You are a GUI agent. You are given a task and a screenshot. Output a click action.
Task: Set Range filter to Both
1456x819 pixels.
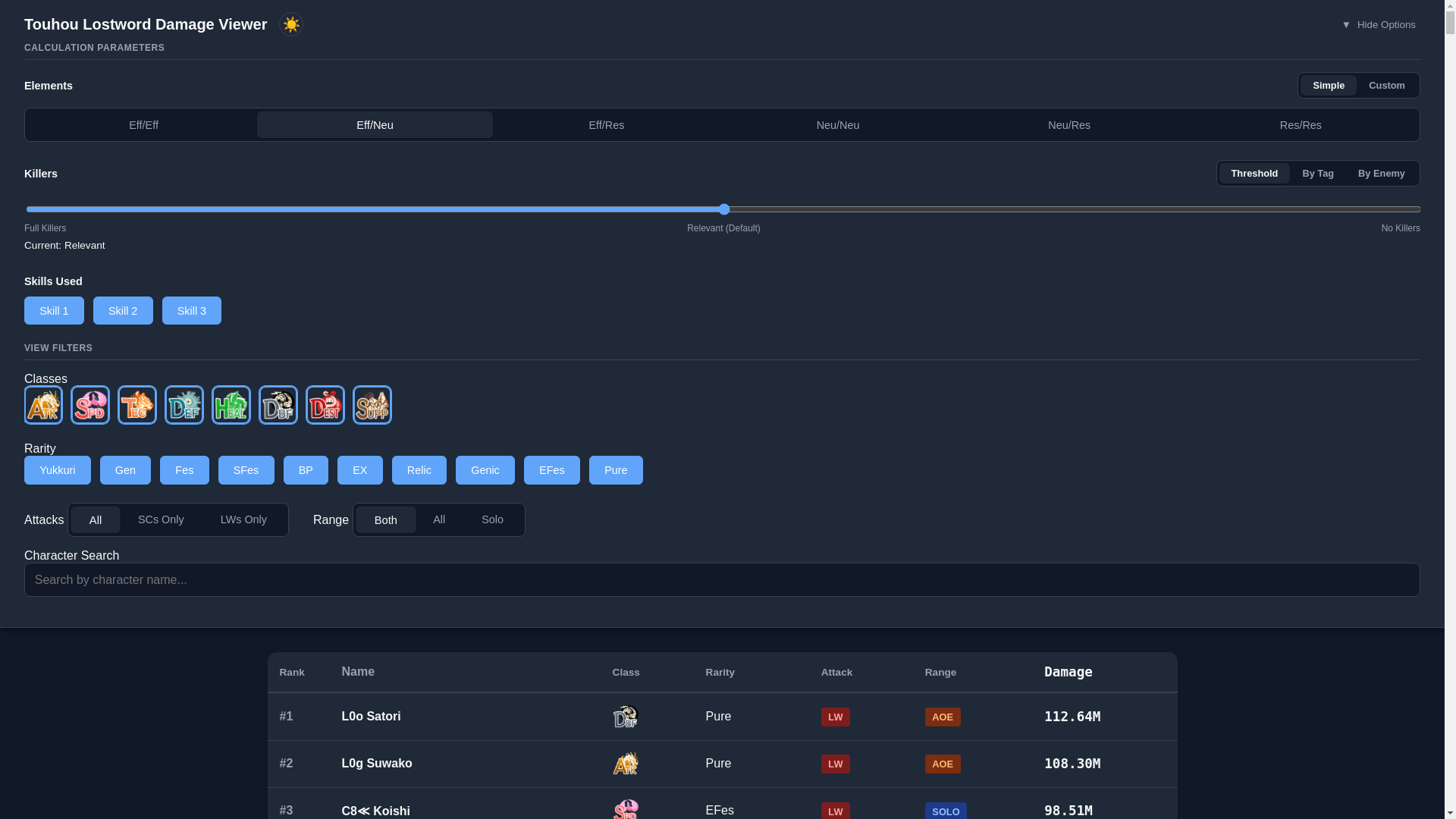(386, 520)
